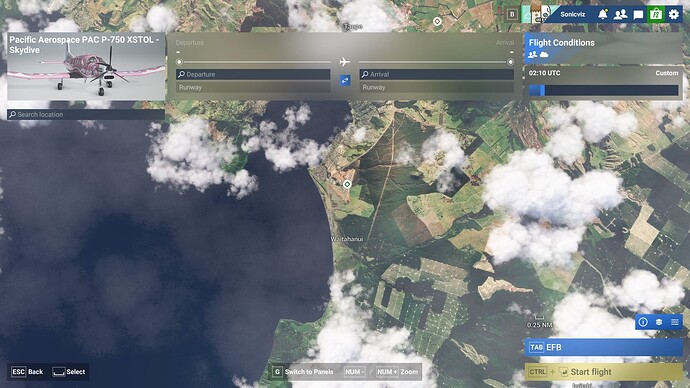Click the Search location field

pos(86,114)
